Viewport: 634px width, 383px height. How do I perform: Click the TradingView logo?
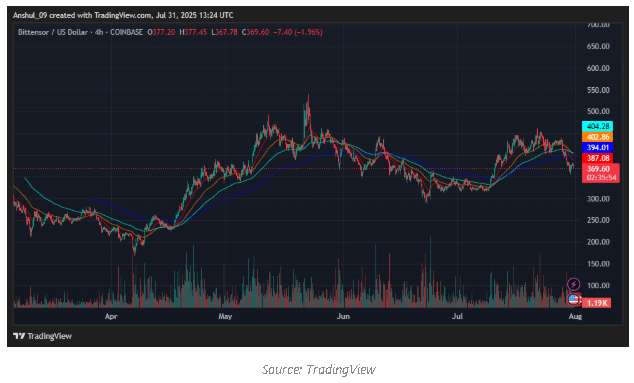click(42, 336)
